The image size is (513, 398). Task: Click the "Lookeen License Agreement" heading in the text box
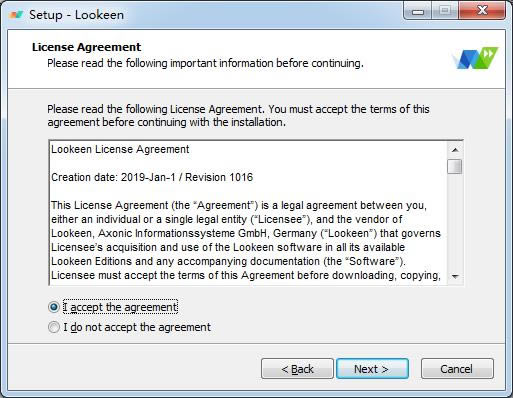point(120,149)
